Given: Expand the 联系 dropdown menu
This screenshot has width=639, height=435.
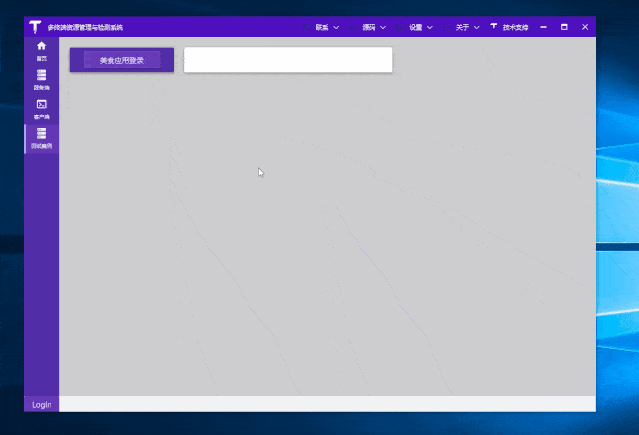Looking at the screenshot, I should (322, 27).
